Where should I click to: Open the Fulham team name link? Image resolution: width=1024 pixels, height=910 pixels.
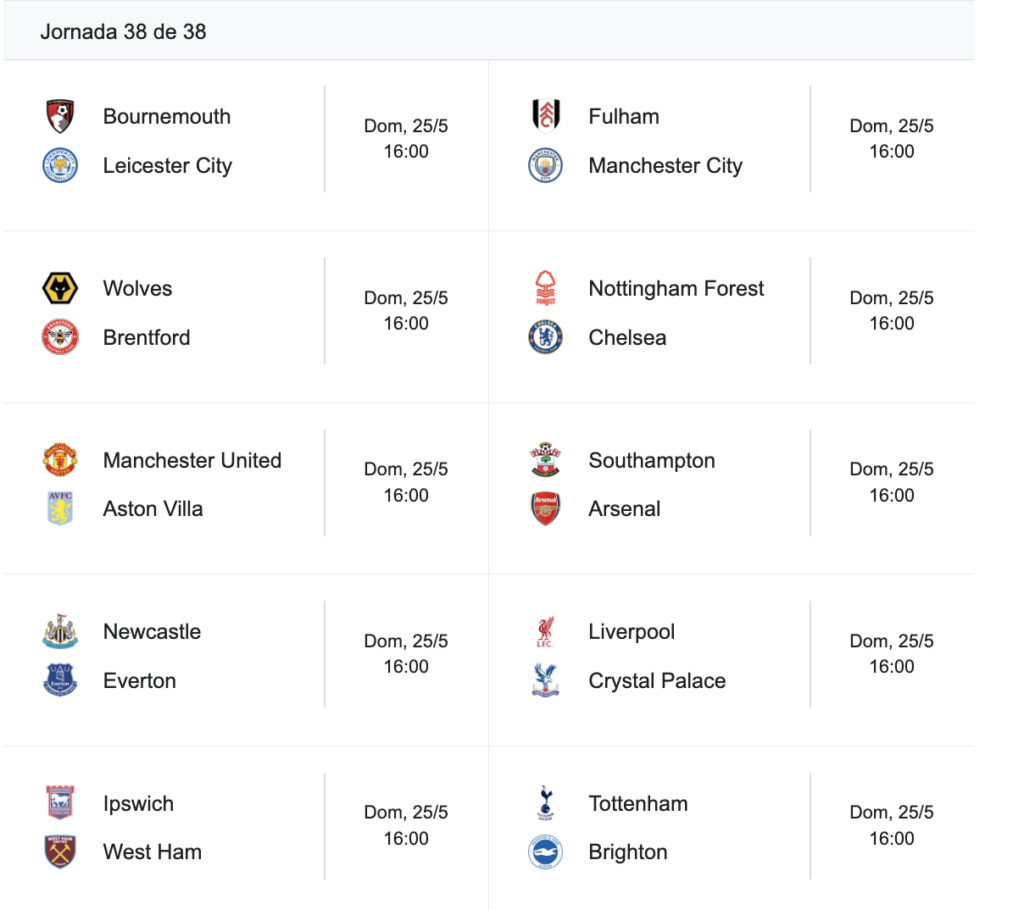pos(624,116)
